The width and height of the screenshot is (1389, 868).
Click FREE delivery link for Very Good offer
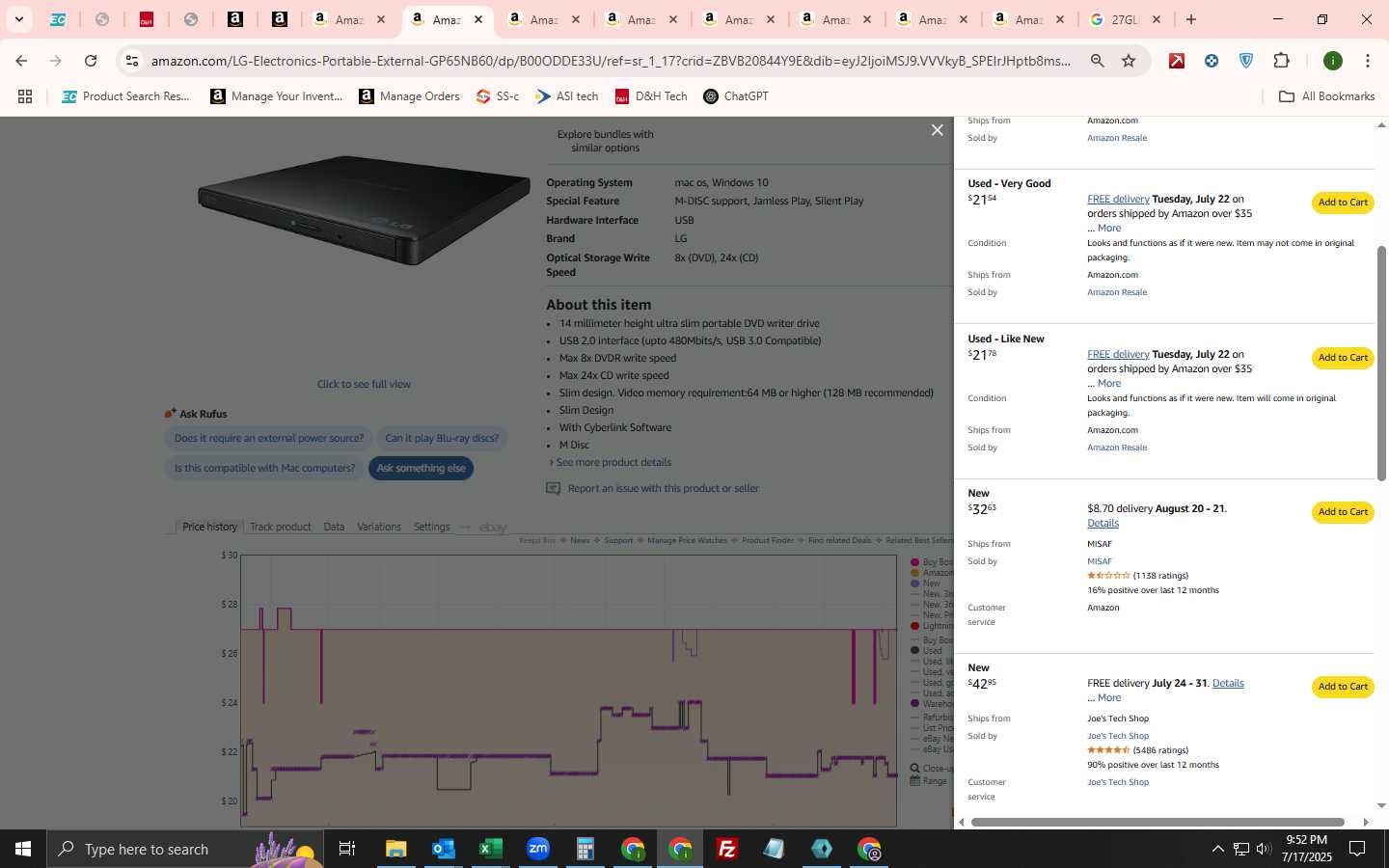click(1118, 200)
